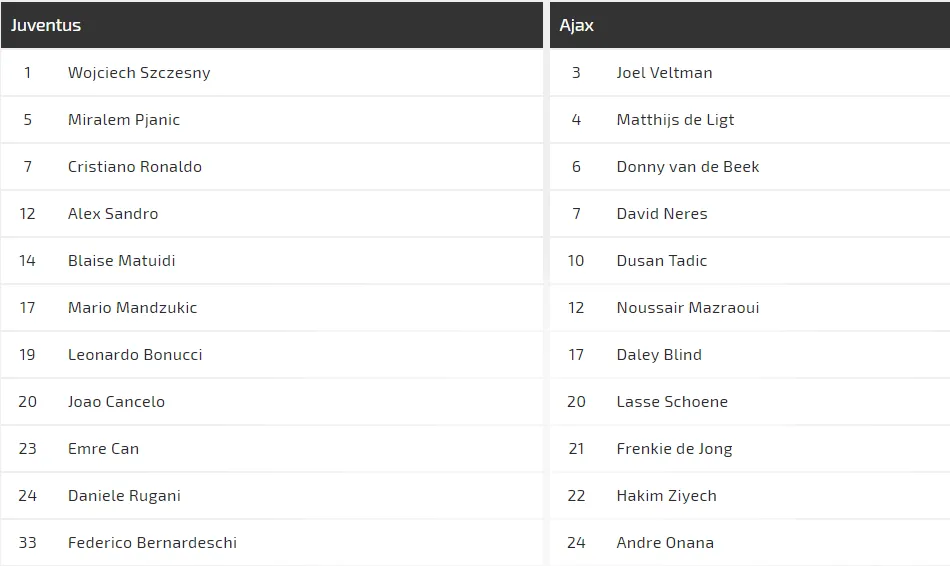950x566 pixels.
Task: Open Joel Veltman player entry
Action: (x=664, y=73)
